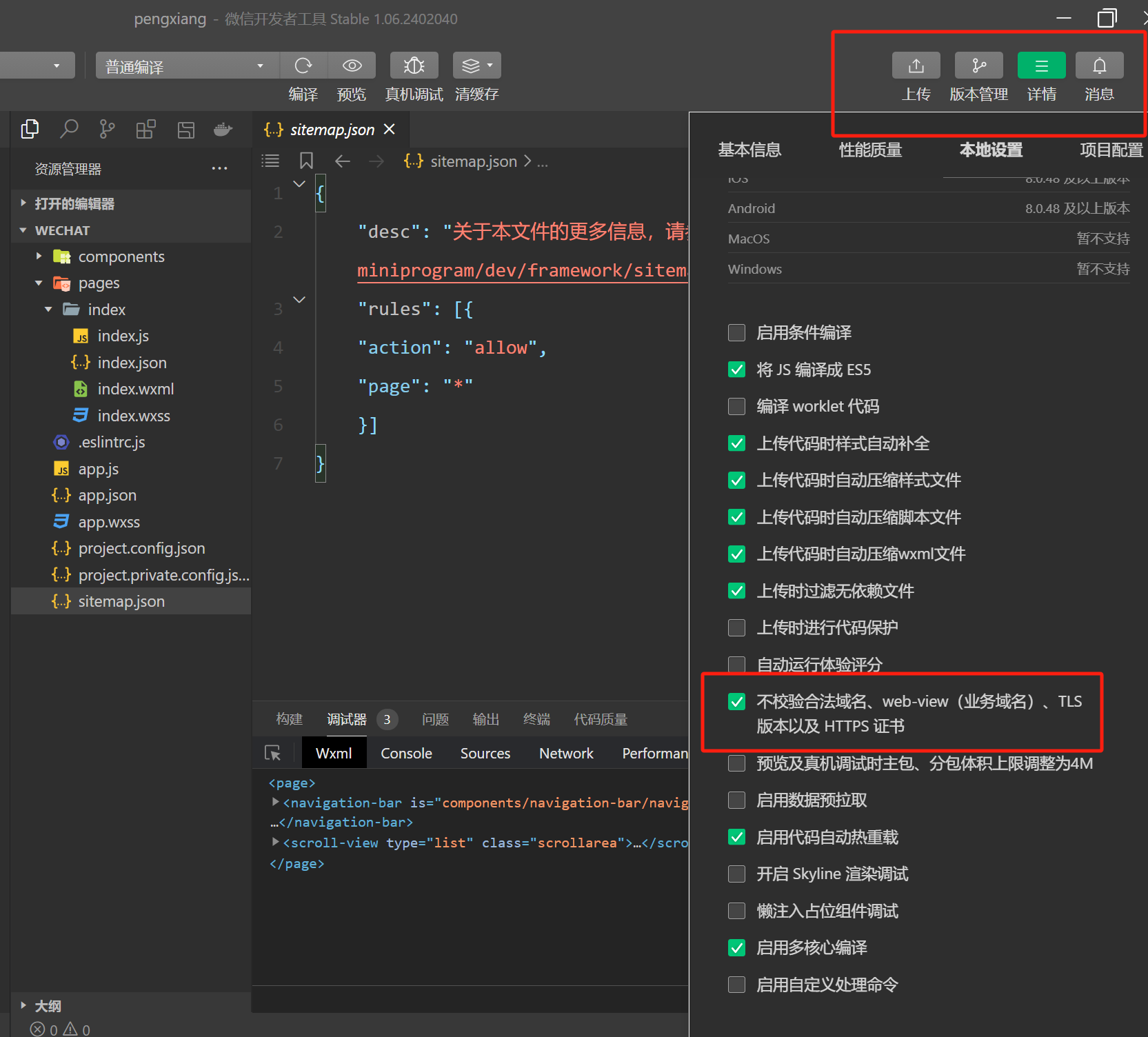Expand the components folder
The image size is (1148, 1037).
tap(39, 256)
